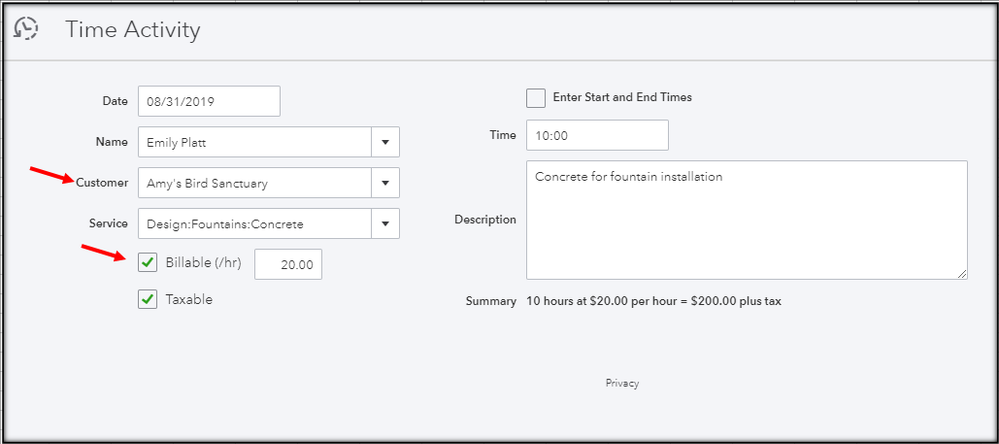Edit the billable rate field 20.00
The image size is (999, 444).
[288, 264]
